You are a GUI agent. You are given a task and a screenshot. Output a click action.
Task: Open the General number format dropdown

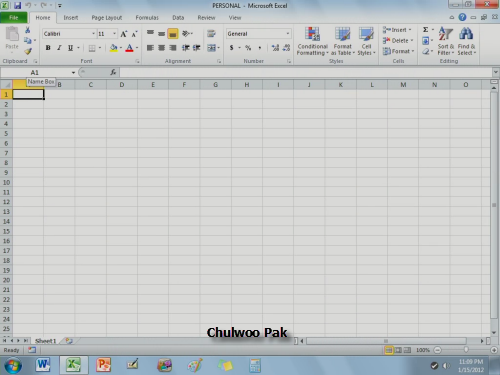pos(287,34)
